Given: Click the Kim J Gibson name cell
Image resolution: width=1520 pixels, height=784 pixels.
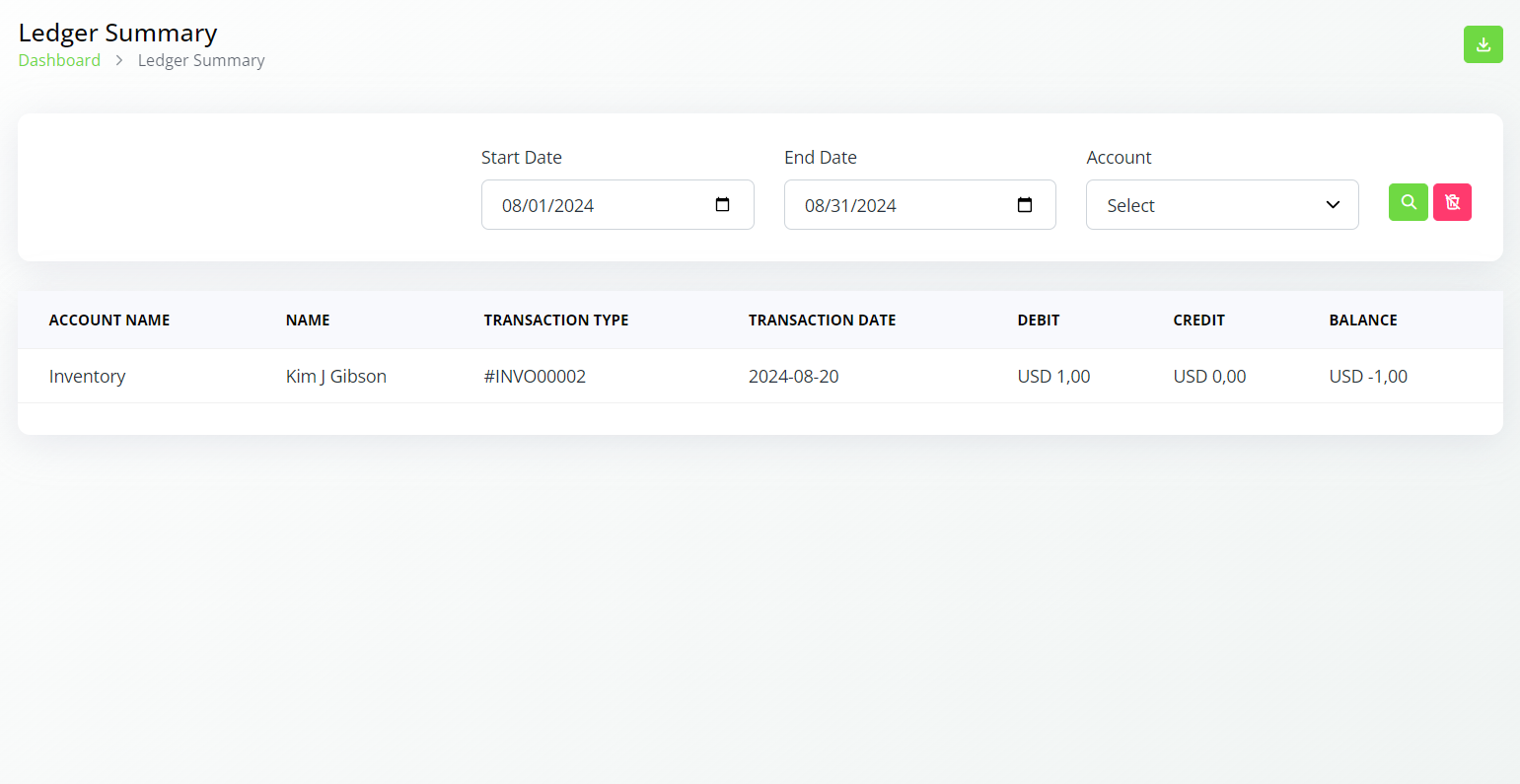Looking at the screenshot, I should [336, 376].
